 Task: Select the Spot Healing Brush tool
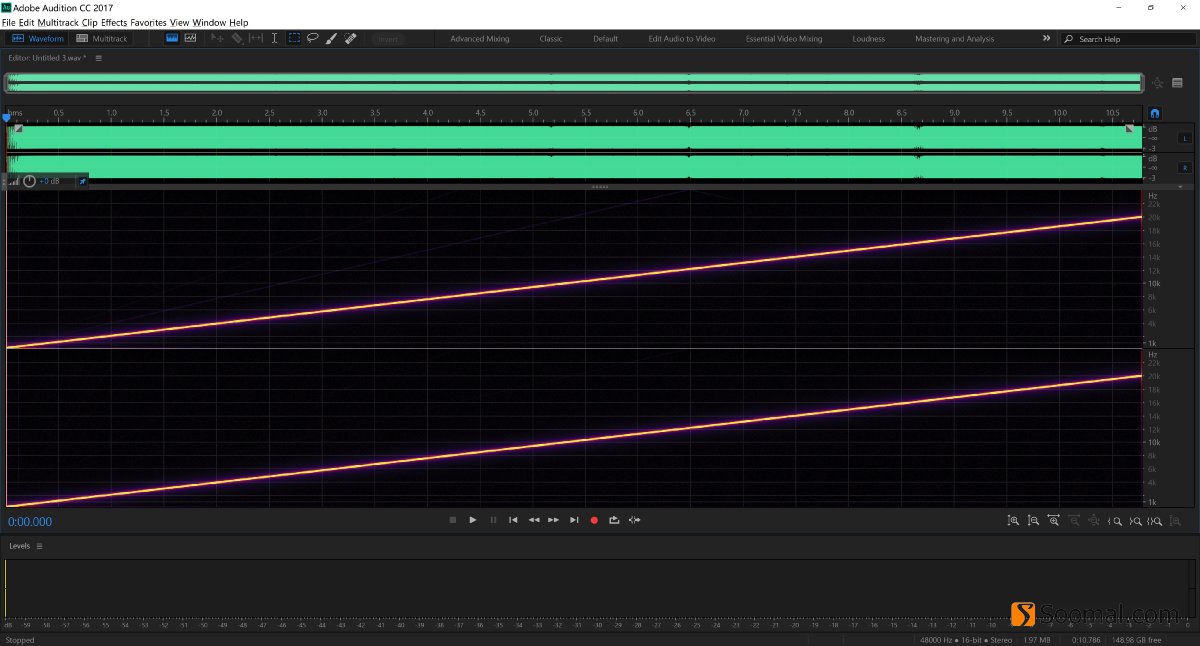pyautogui.click(x=350, y=39)
